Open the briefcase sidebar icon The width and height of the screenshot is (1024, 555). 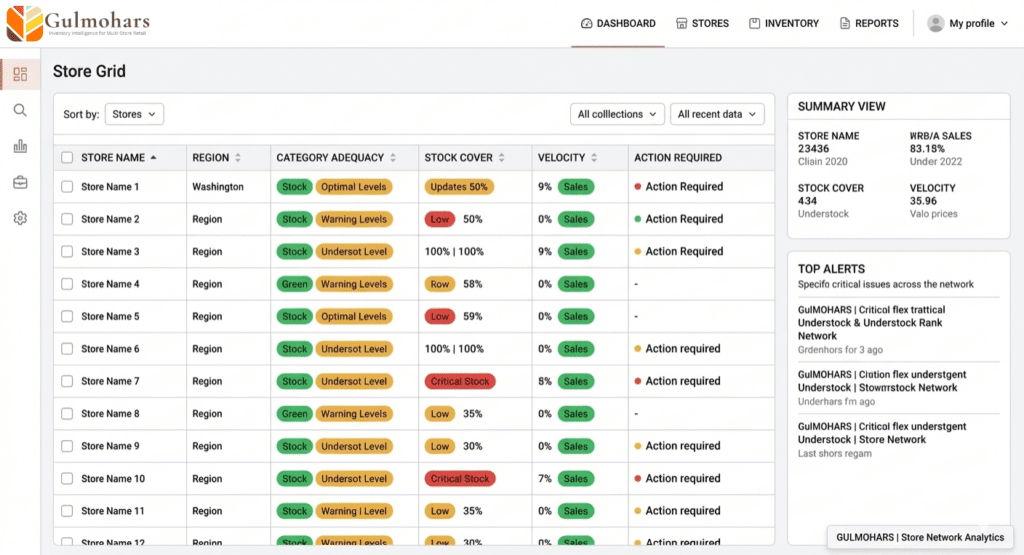[20, 182]
